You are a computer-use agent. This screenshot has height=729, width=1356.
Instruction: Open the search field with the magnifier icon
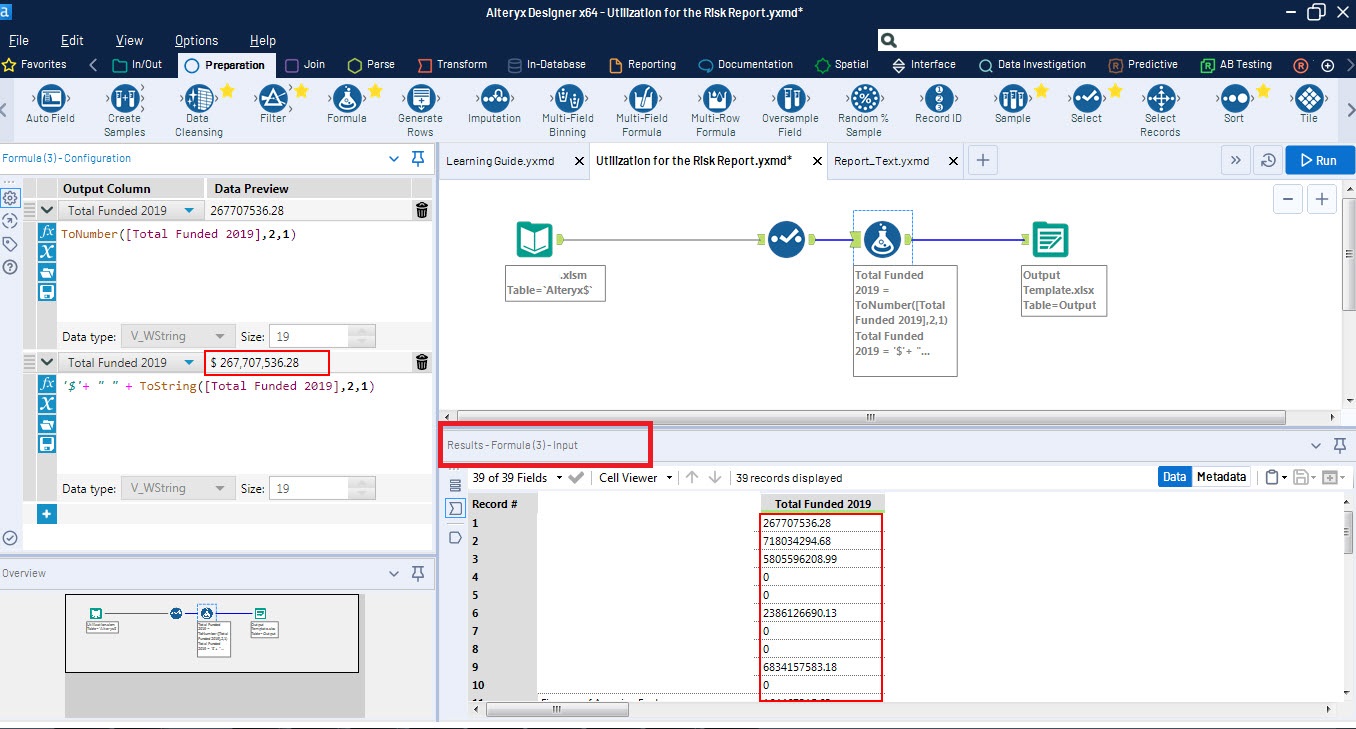pyautogui.click(x=888, y=40)
